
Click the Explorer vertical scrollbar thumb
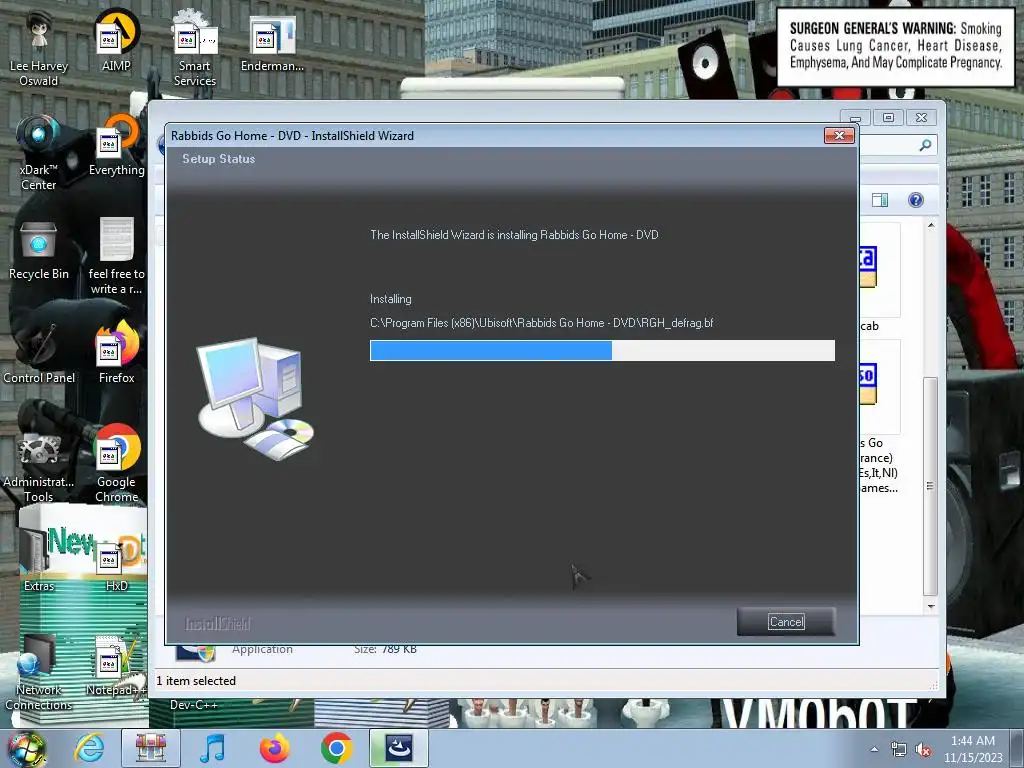click(x=931, y=487)
